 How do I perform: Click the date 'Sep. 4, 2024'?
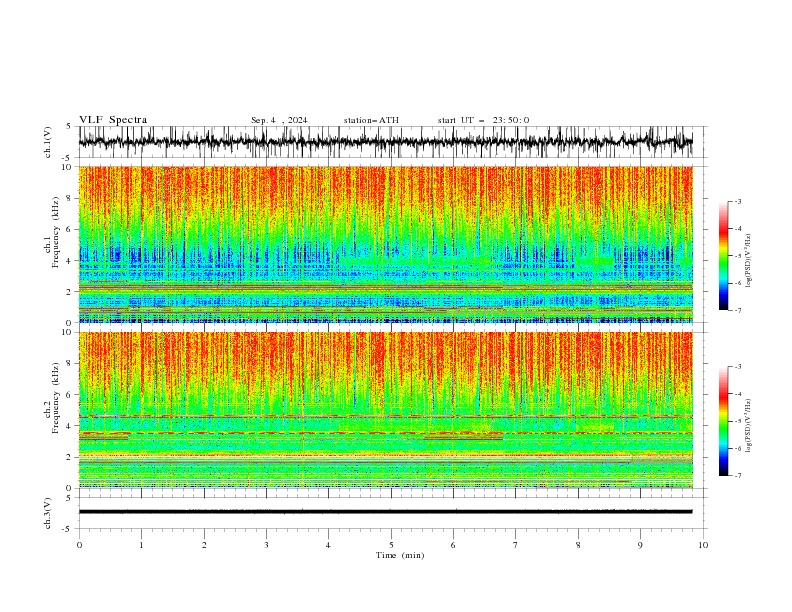[x=279, y=120]
